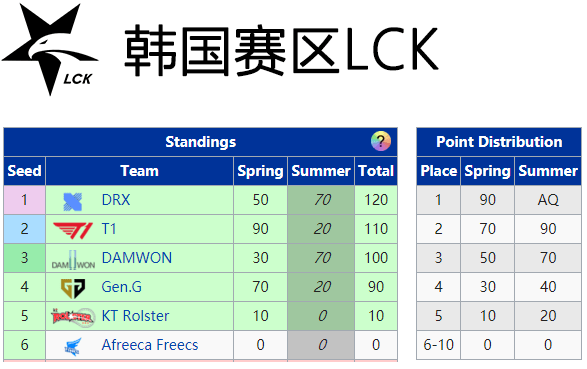
Task: Click the Point Distribution table header
Action: tap(499, 142)
